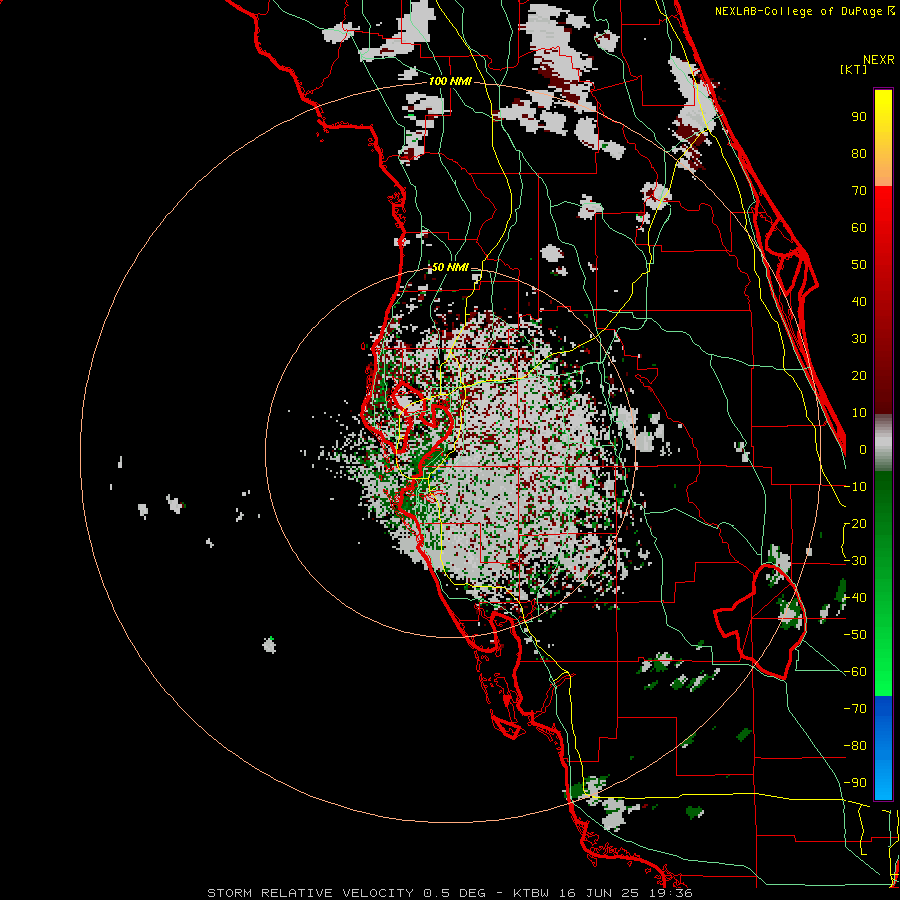Select the 60 knot scale value

click(x=859, y=227)
